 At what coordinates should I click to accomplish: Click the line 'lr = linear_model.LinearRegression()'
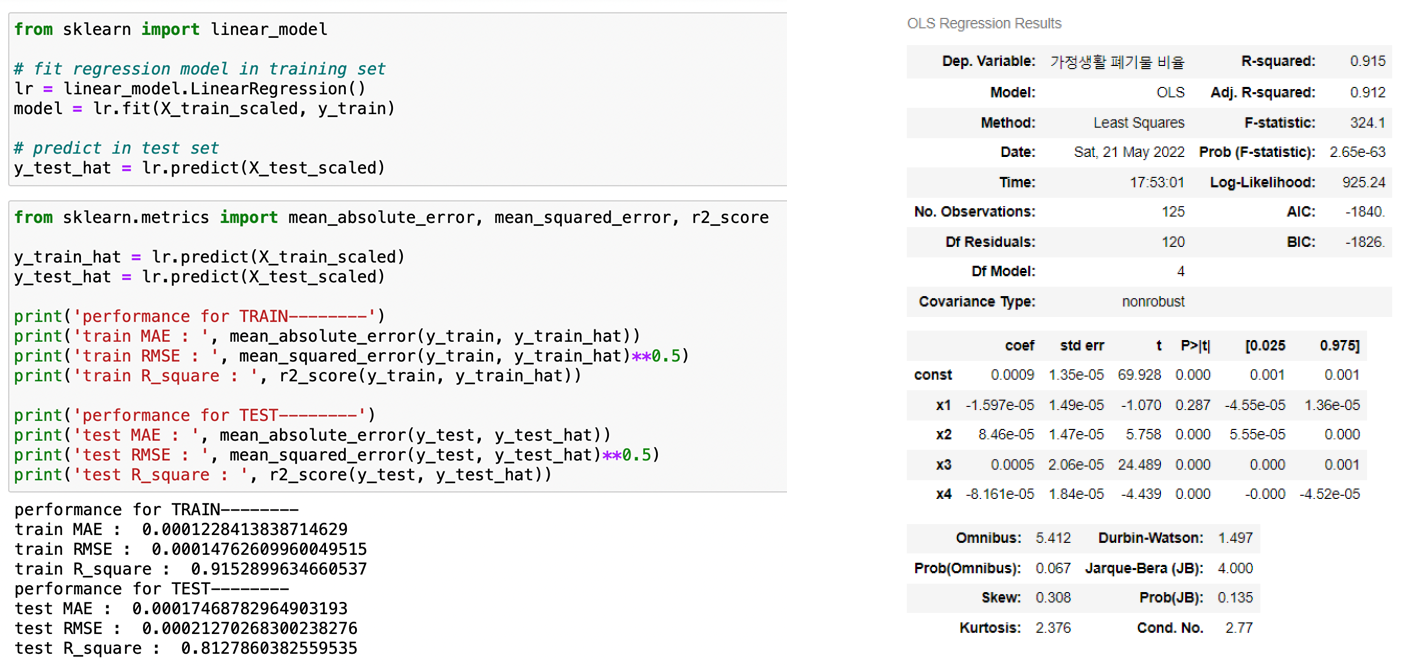190,88
